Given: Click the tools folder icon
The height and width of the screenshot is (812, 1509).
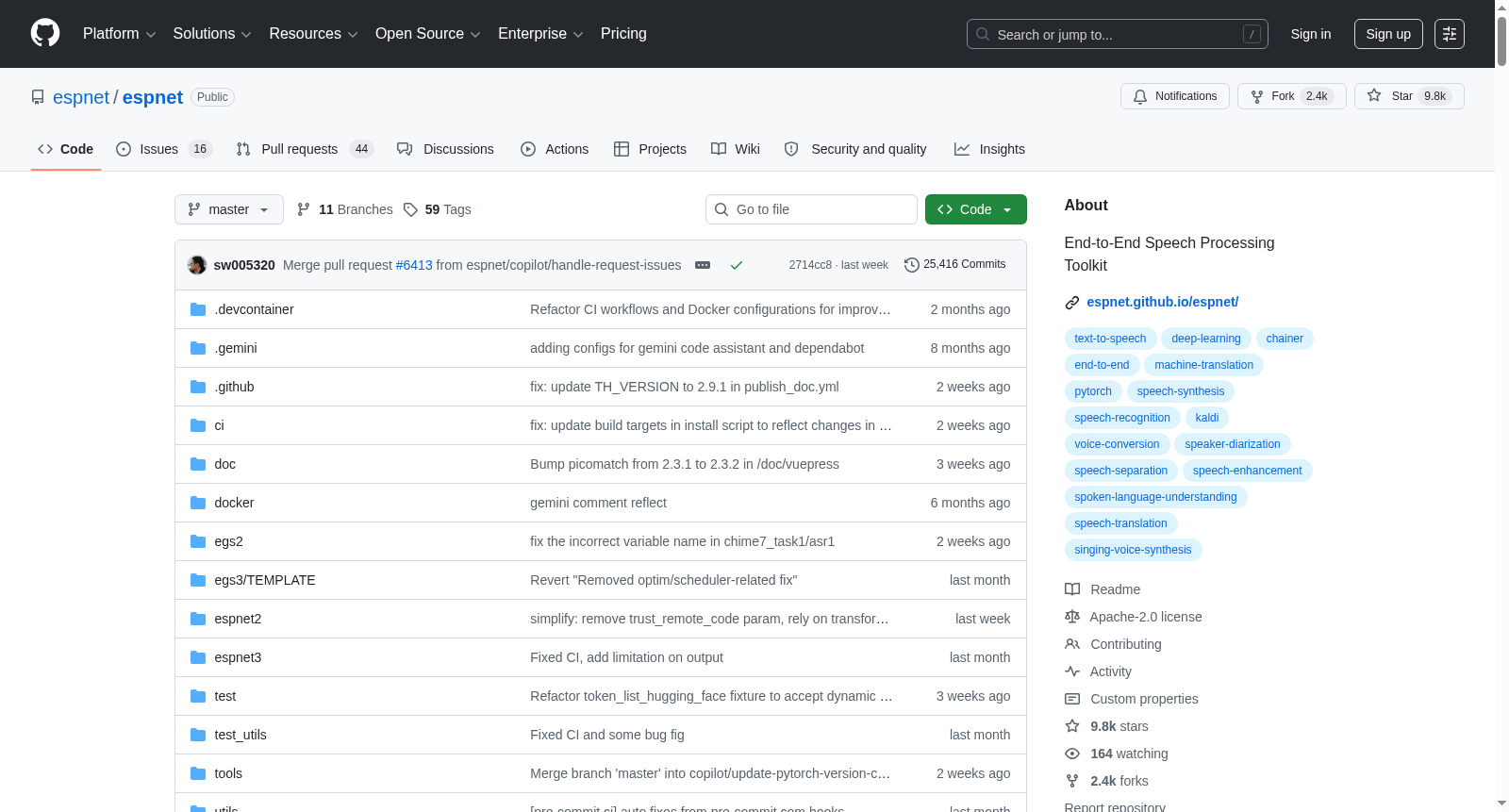Looking at the screenshot, I should (x=198, y=773).
